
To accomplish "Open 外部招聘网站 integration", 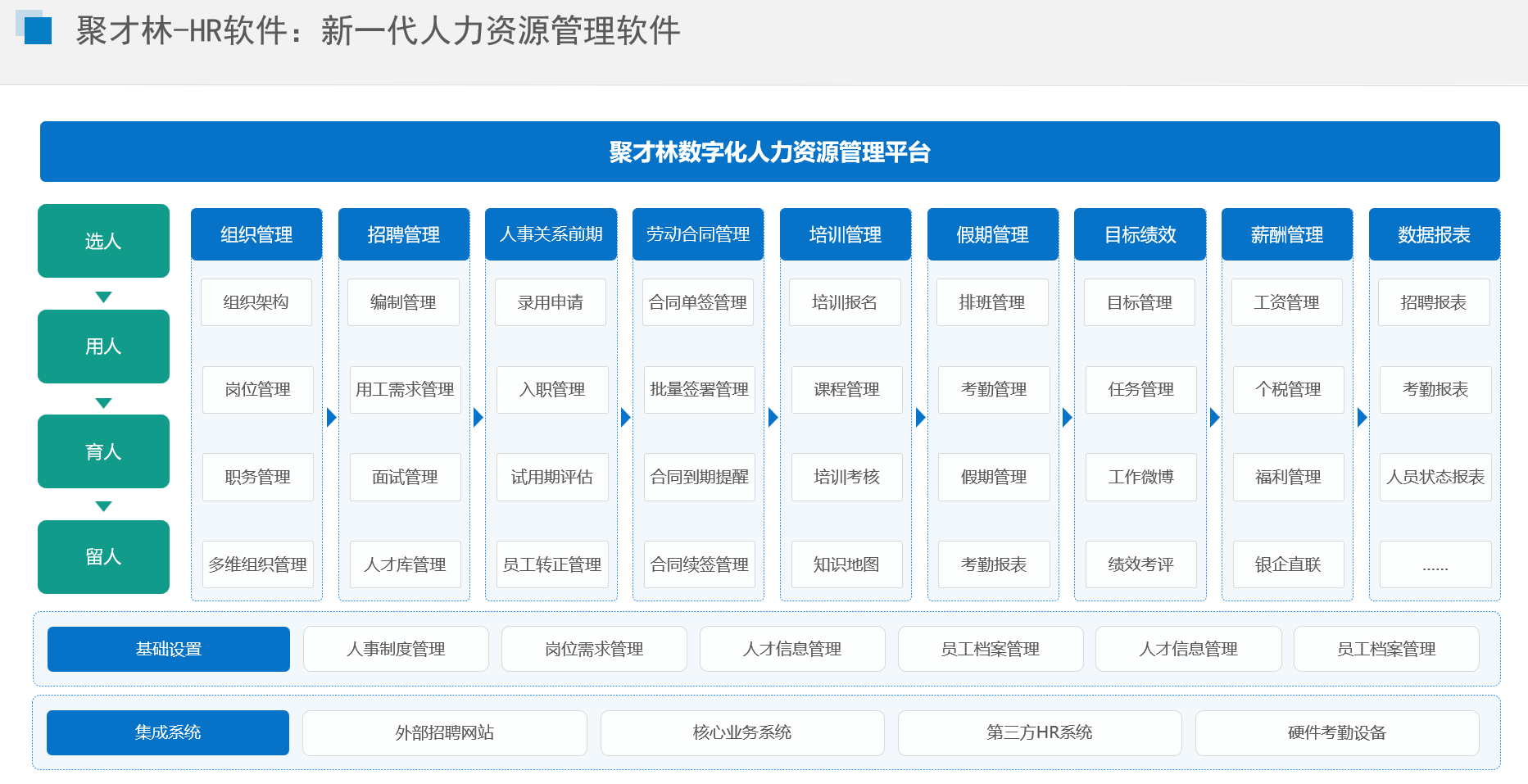I will tap(445, 733).
